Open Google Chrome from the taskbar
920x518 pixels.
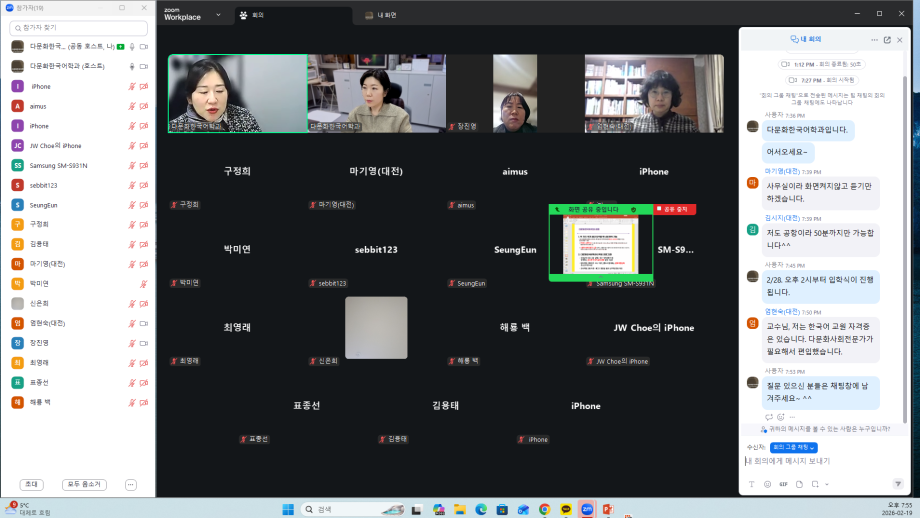544,509
